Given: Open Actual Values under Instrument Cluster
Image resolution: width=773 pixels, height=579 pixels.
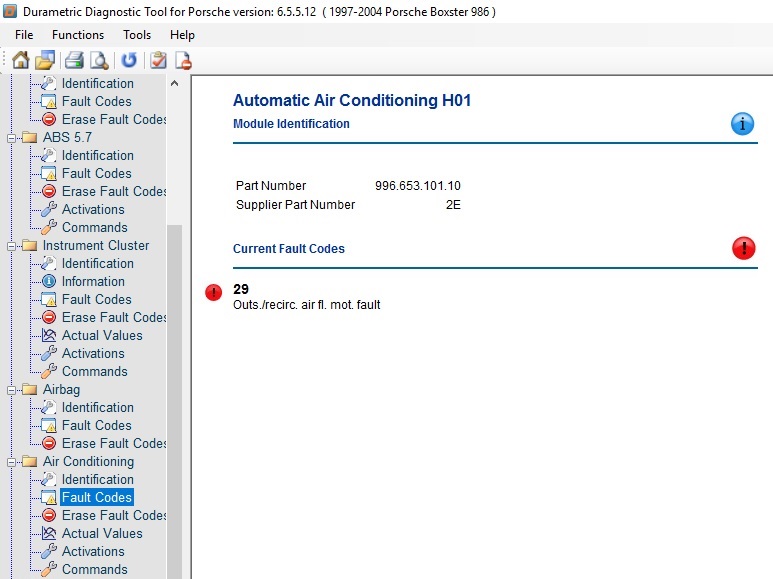Looking at the screenshot, I should click(x=102, y=335).
